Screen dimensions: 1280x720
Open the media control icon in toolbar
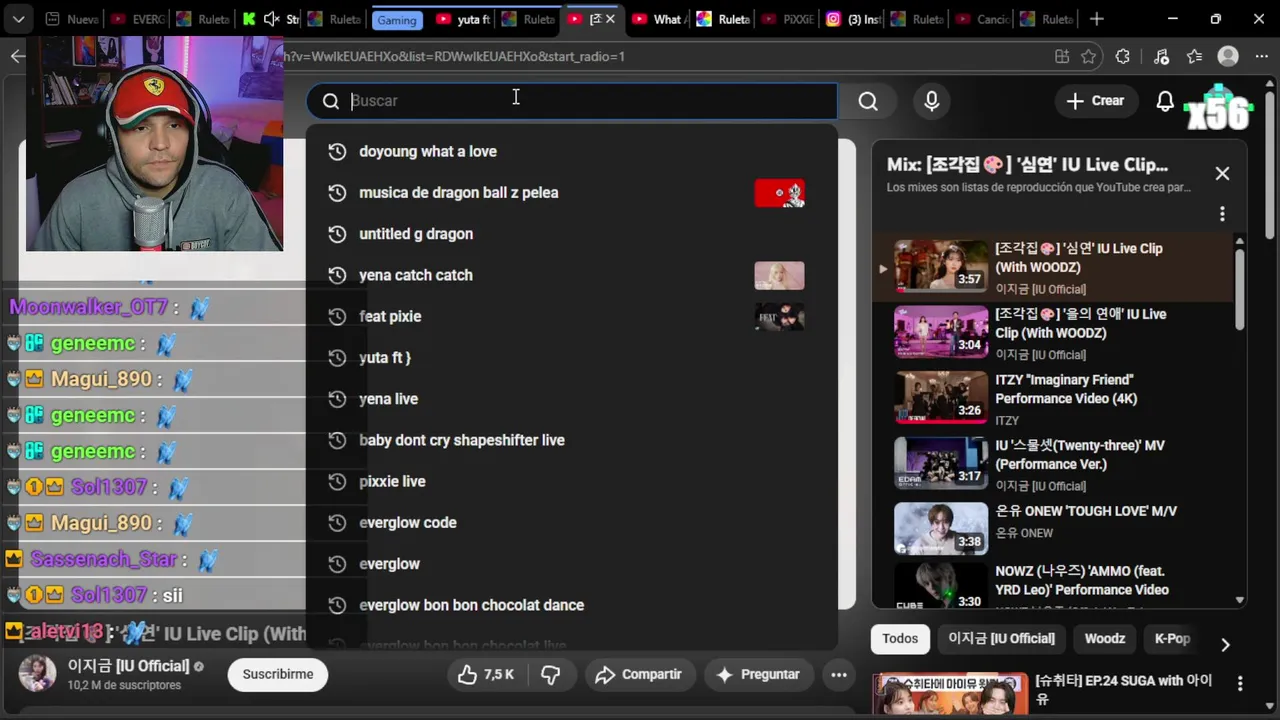pos(1161,57)
